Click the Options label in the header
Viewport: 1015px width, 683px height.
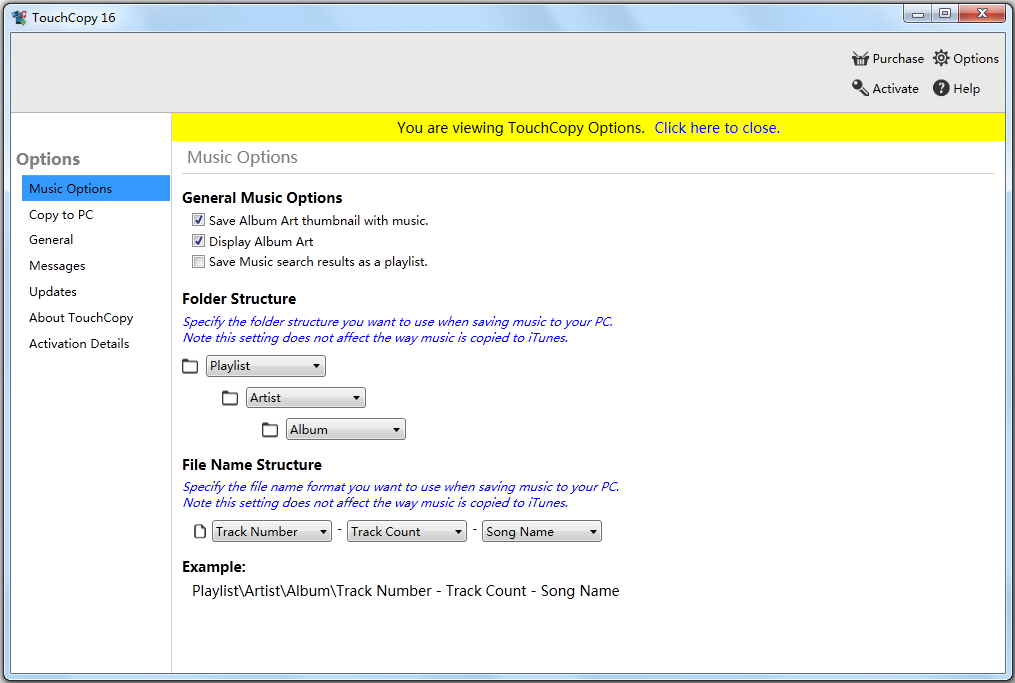(x=976, y=59)
